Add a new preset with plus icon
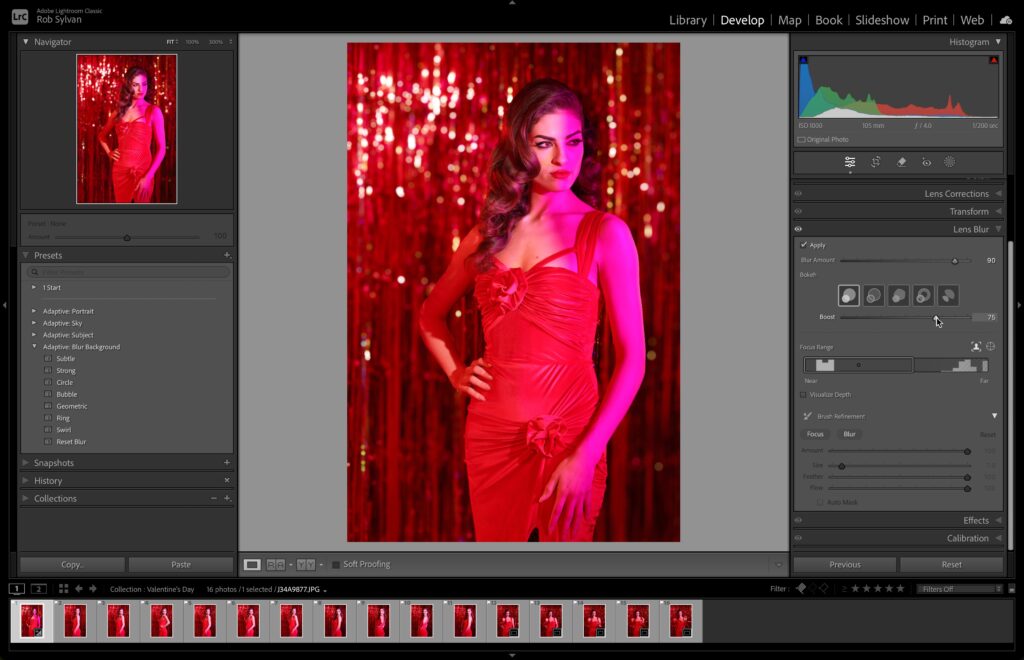 227,255
